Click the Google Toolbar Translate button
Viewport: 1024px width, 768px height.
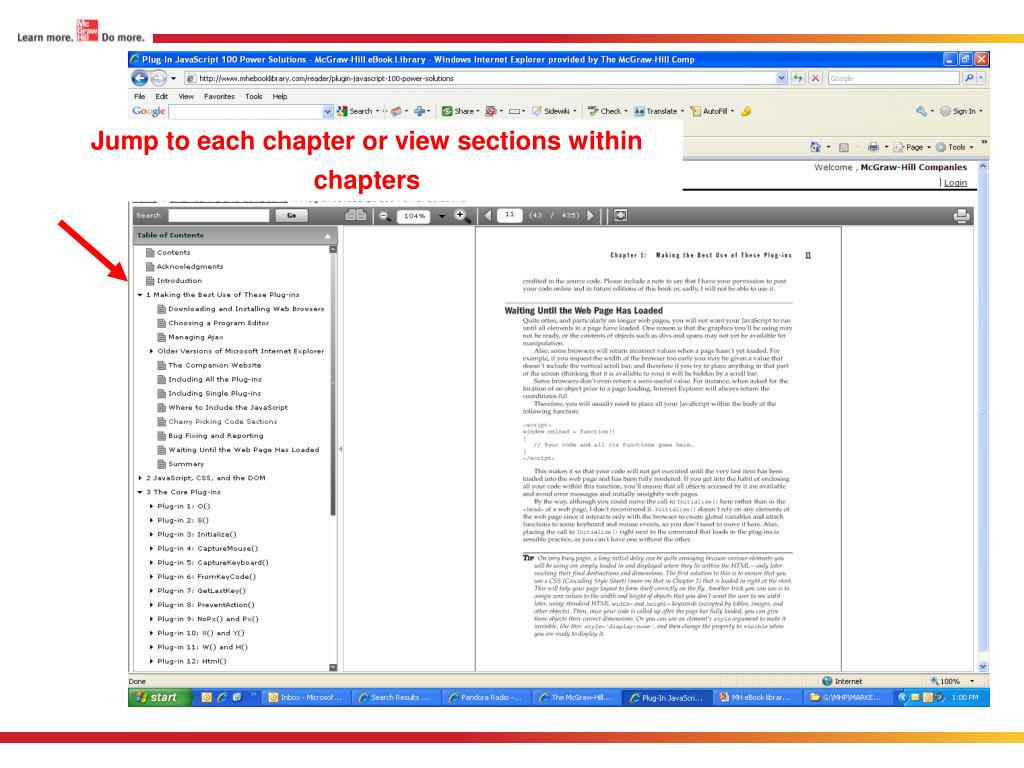(659, 112)
